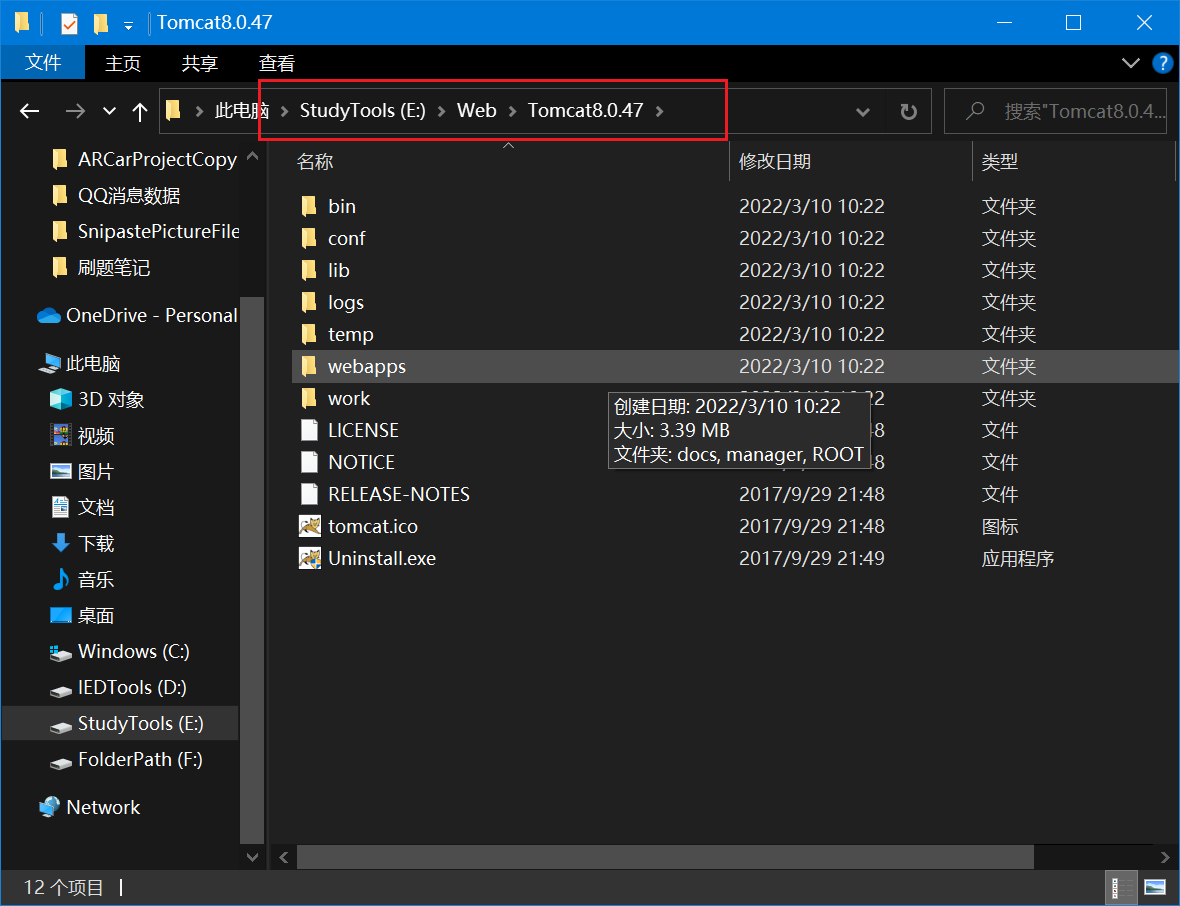Viewport: 1180px width, 906px height.
Task: Go up one folder level
Action: [x=139, y=111]
